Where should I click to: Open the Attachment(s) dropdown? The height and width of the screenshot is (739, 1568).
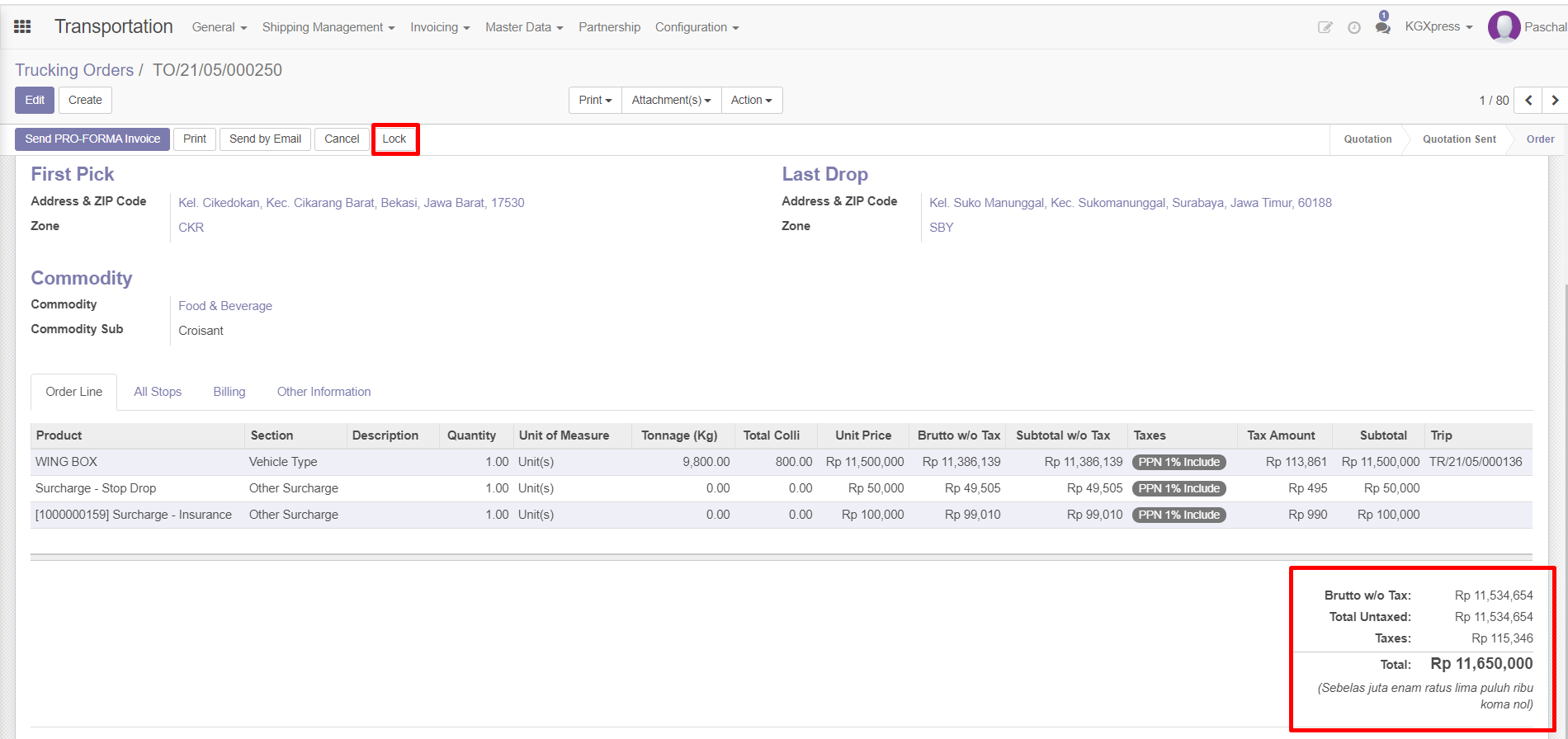pos(671,100)
